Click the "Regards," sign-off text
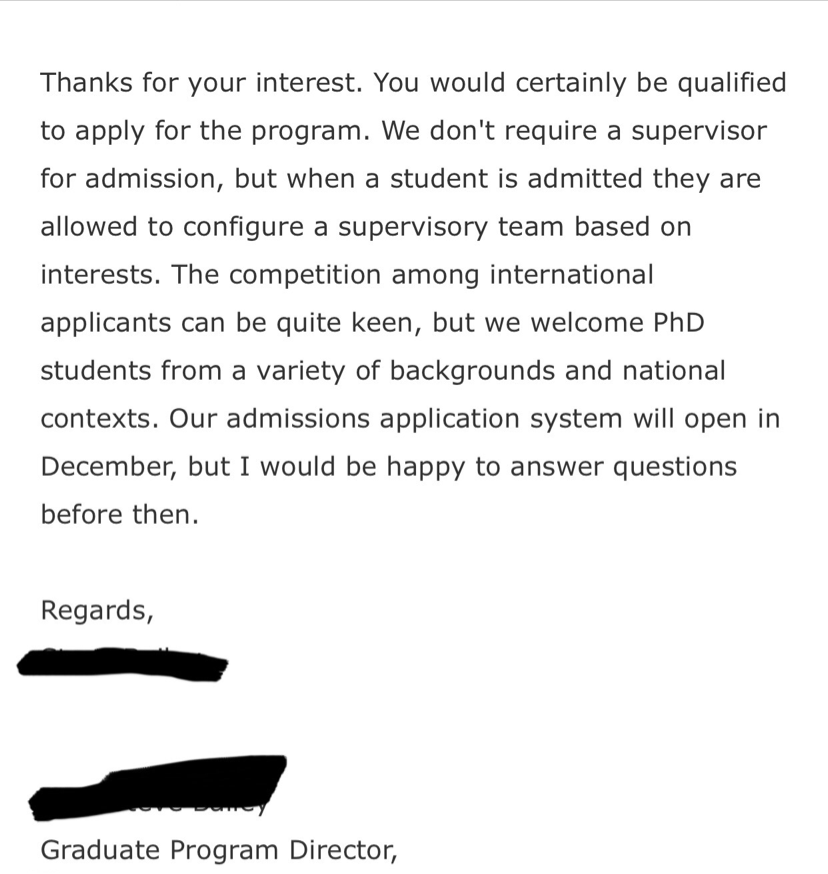This screenshot has width=828, height=874. 97,610
